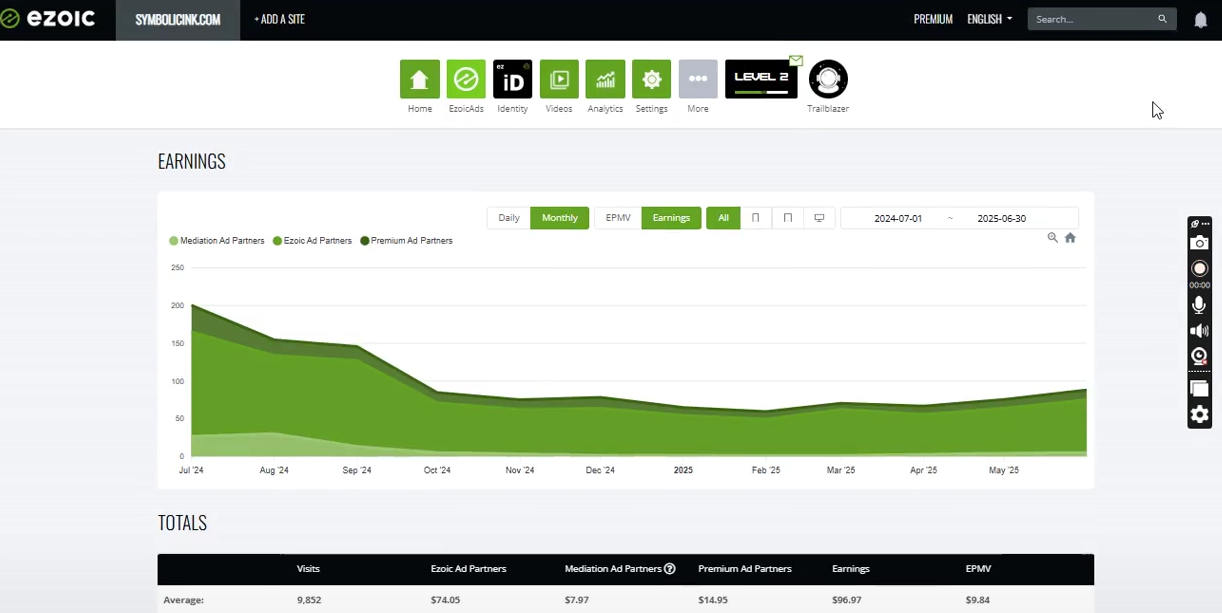Open the recorder window selection icon
This screenshot has width=1222, height=613.
[x=1199, y=389]
